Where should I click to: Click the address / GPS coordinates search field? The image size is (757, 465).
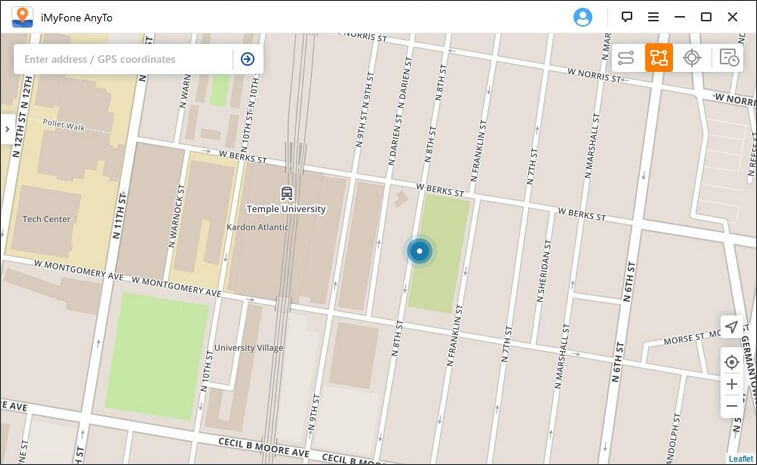click(x=123, y=59)
